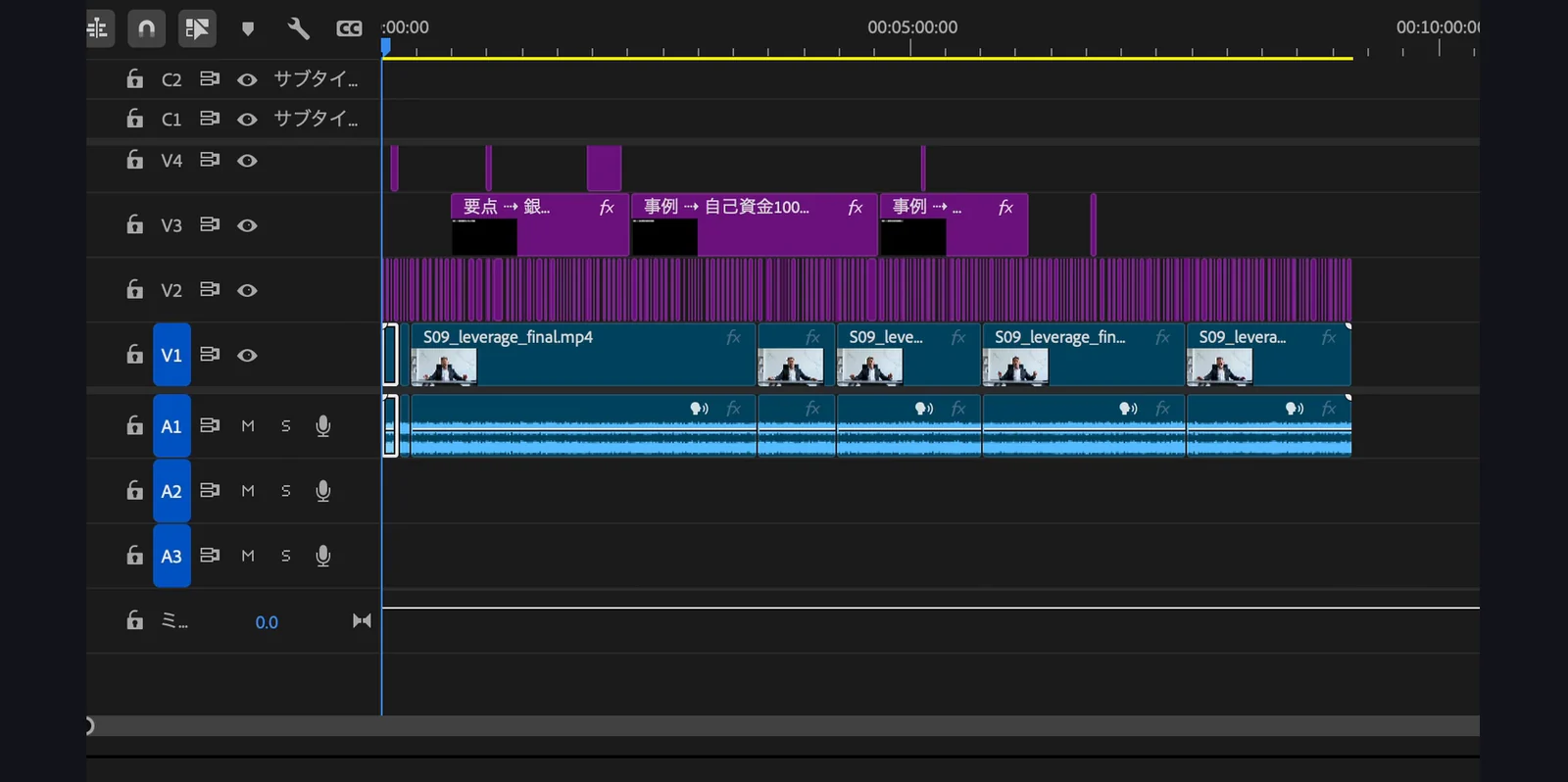Screen dimensions: 1568x782
Task: Toggle A3 track targeting button
Action: 171,556
